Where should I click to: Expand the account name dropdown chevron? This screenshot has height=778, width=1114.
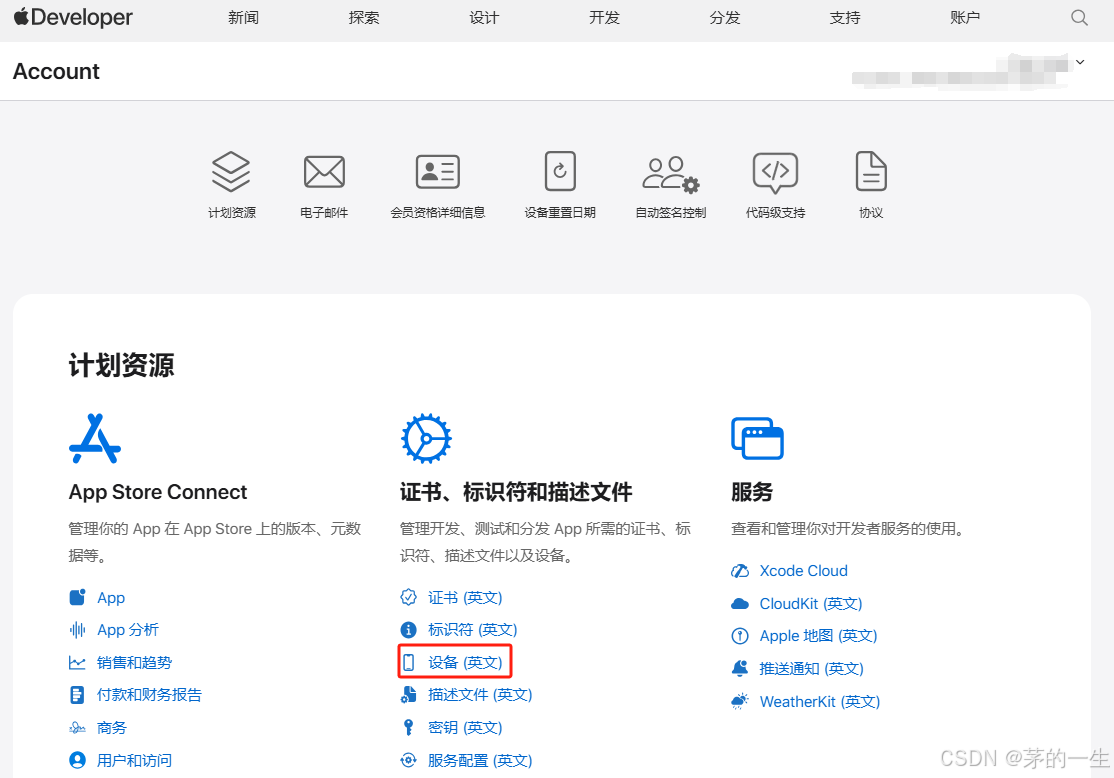click(x=1080, y=63)
